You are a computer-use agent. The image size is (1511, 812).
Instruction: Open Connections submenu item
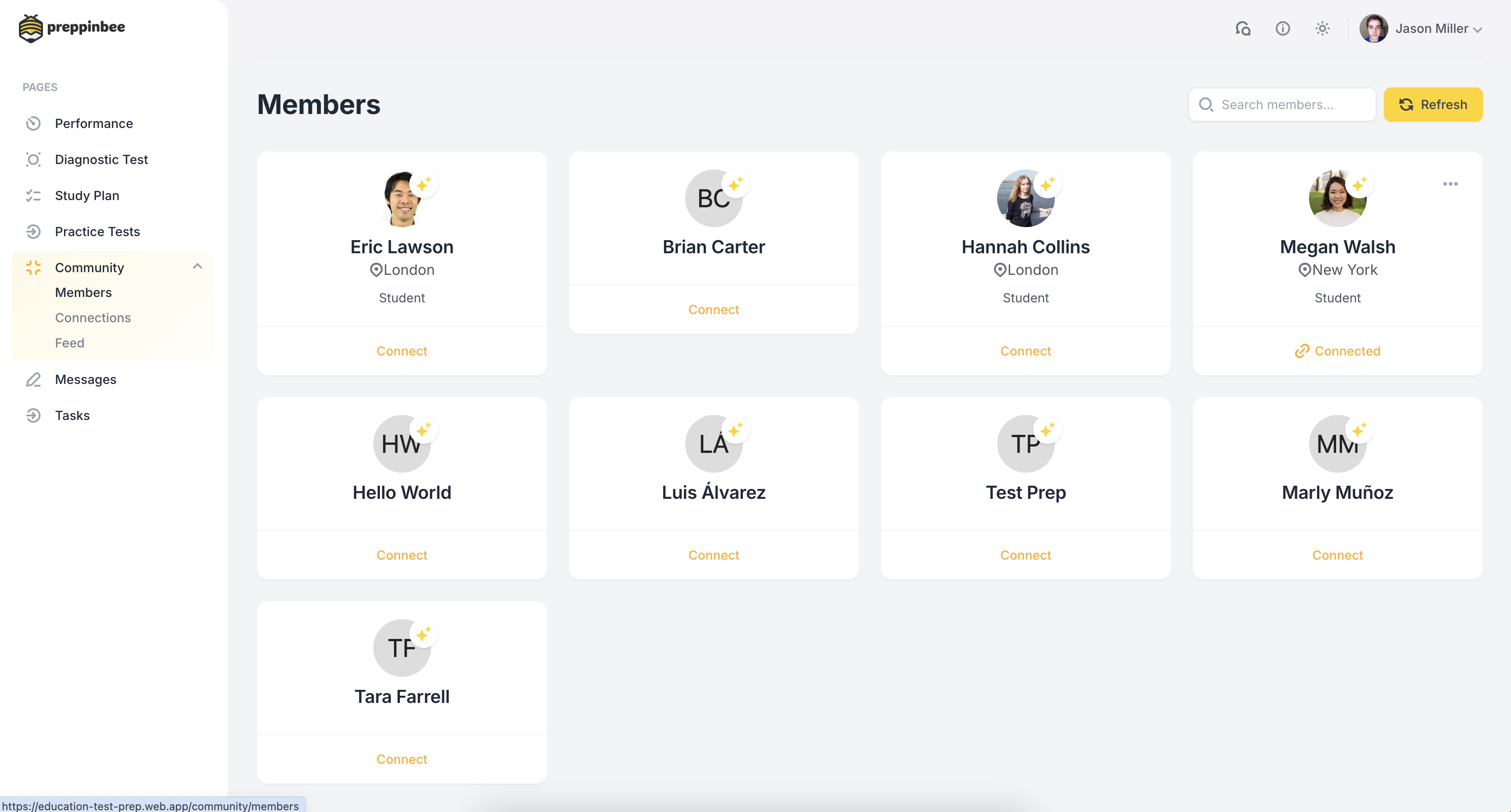tap(93, 317)
